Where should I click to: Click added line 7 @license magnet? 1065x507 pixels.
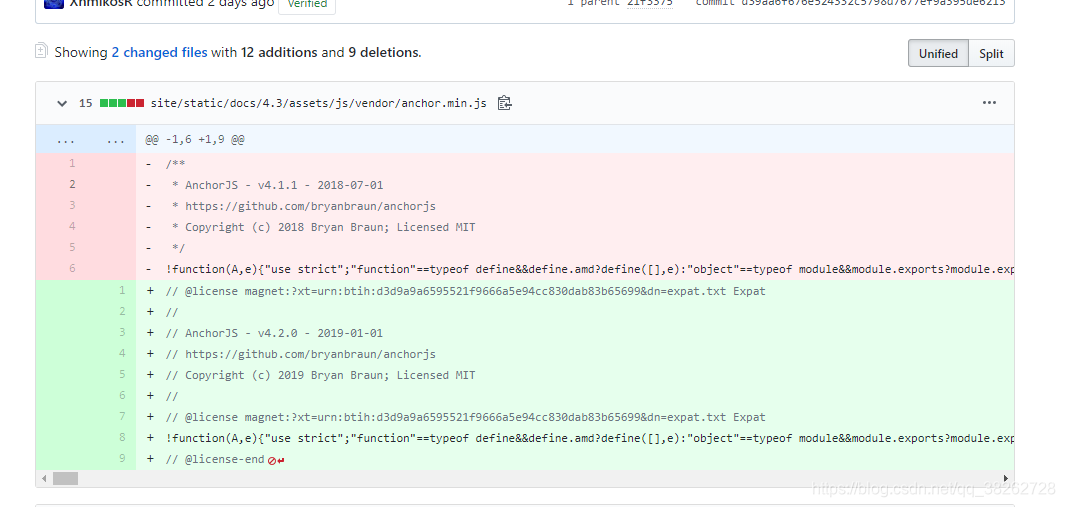[465, 417]
